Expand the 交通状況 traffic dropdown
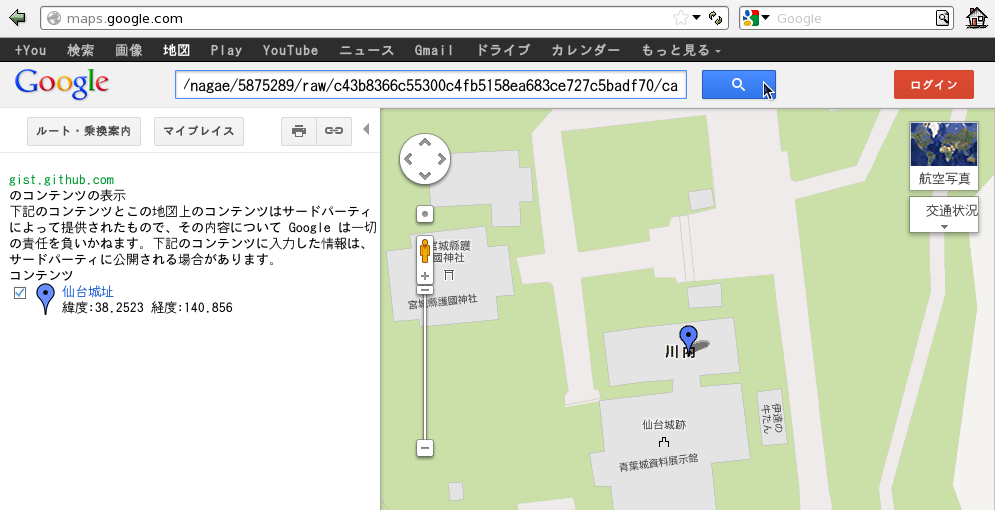Viewport: 995px width, 510px height. [x=944, y=214]
